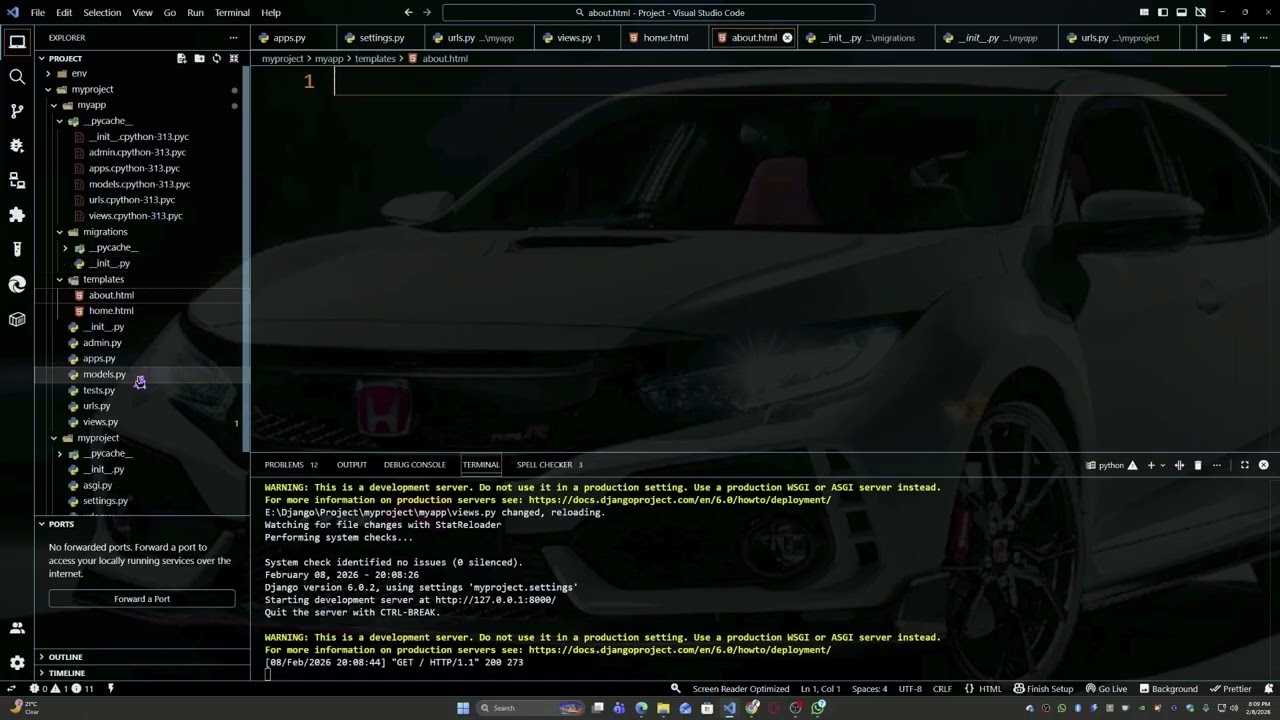Image resolution: width=1280 pixels, height=720 pixels.
Task: Click Prettier status bar item
Action: click(x=1230, y=689)
